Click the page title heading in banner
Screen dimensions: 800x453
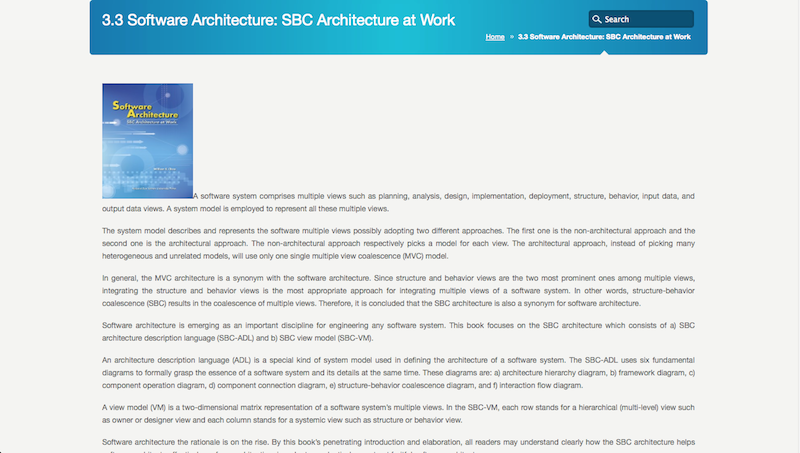[x=278, y=20]
